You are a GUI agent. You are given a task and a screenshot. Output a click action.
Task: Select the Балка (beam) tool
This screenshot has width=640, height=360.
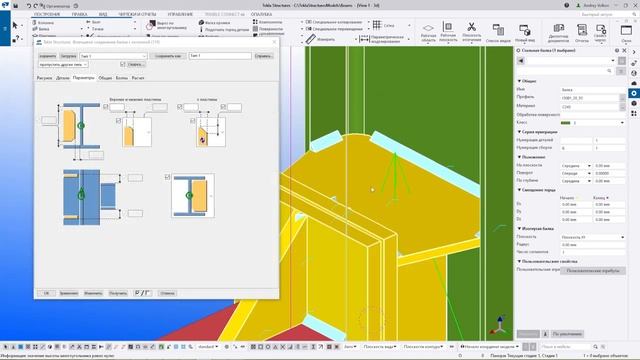(x=41, y=29)
